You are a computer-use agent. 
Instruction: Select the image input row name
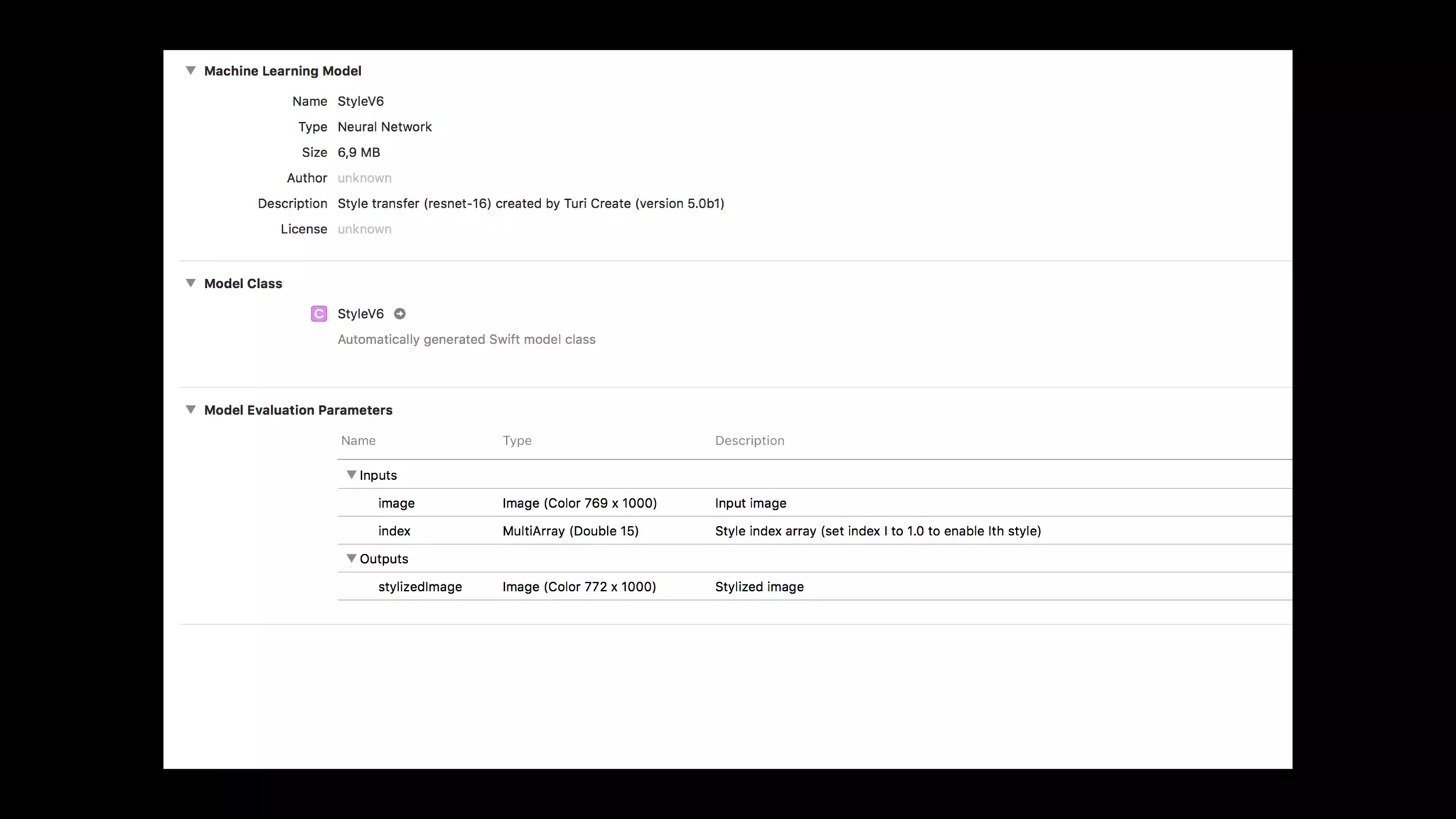397,503
